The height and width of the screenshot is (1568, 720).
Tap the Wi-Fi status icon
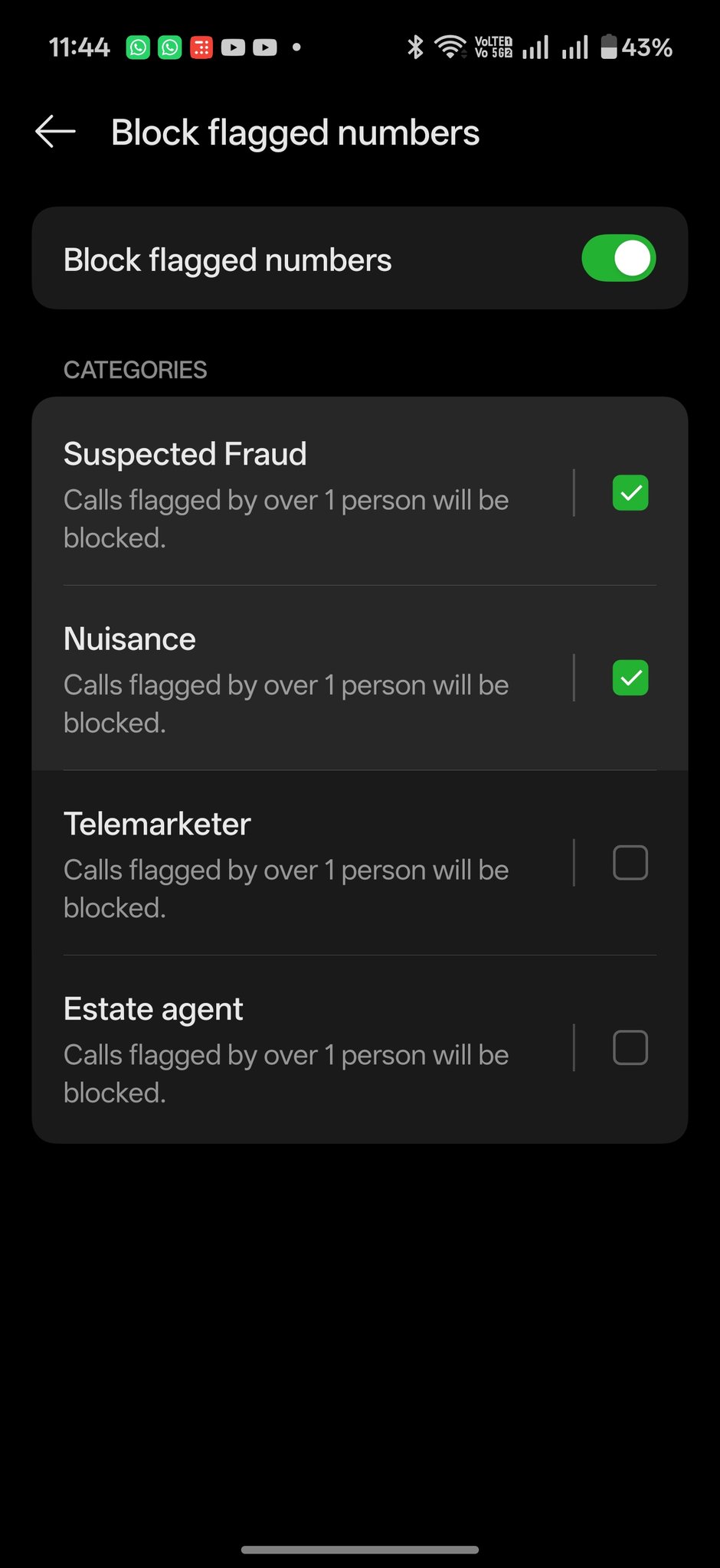click(450, 47)
